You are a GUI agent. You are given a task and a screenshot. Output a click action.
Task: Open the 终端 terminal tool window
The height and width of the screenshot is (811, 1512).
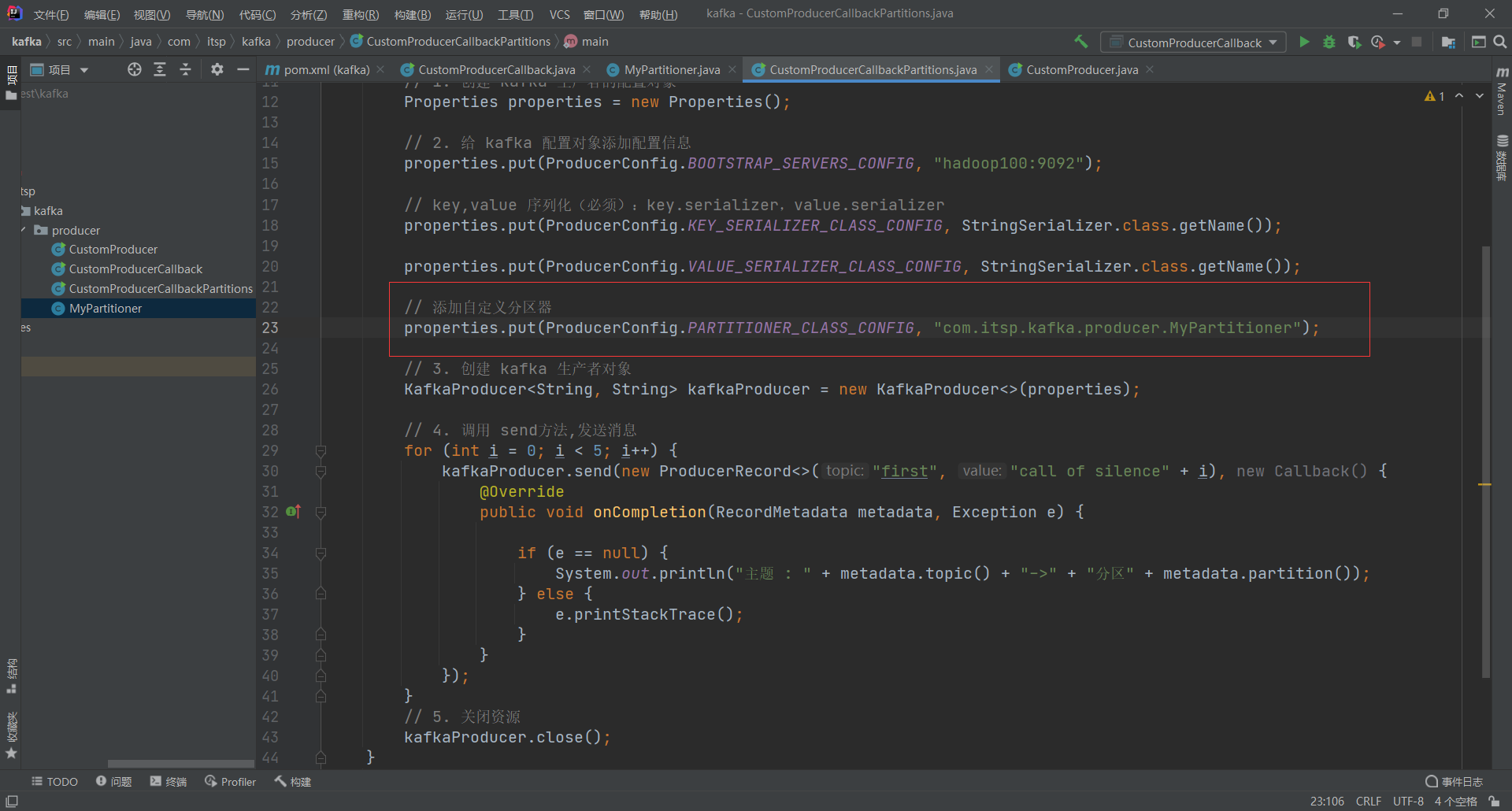pyautogui.click(x=169, y=781)
